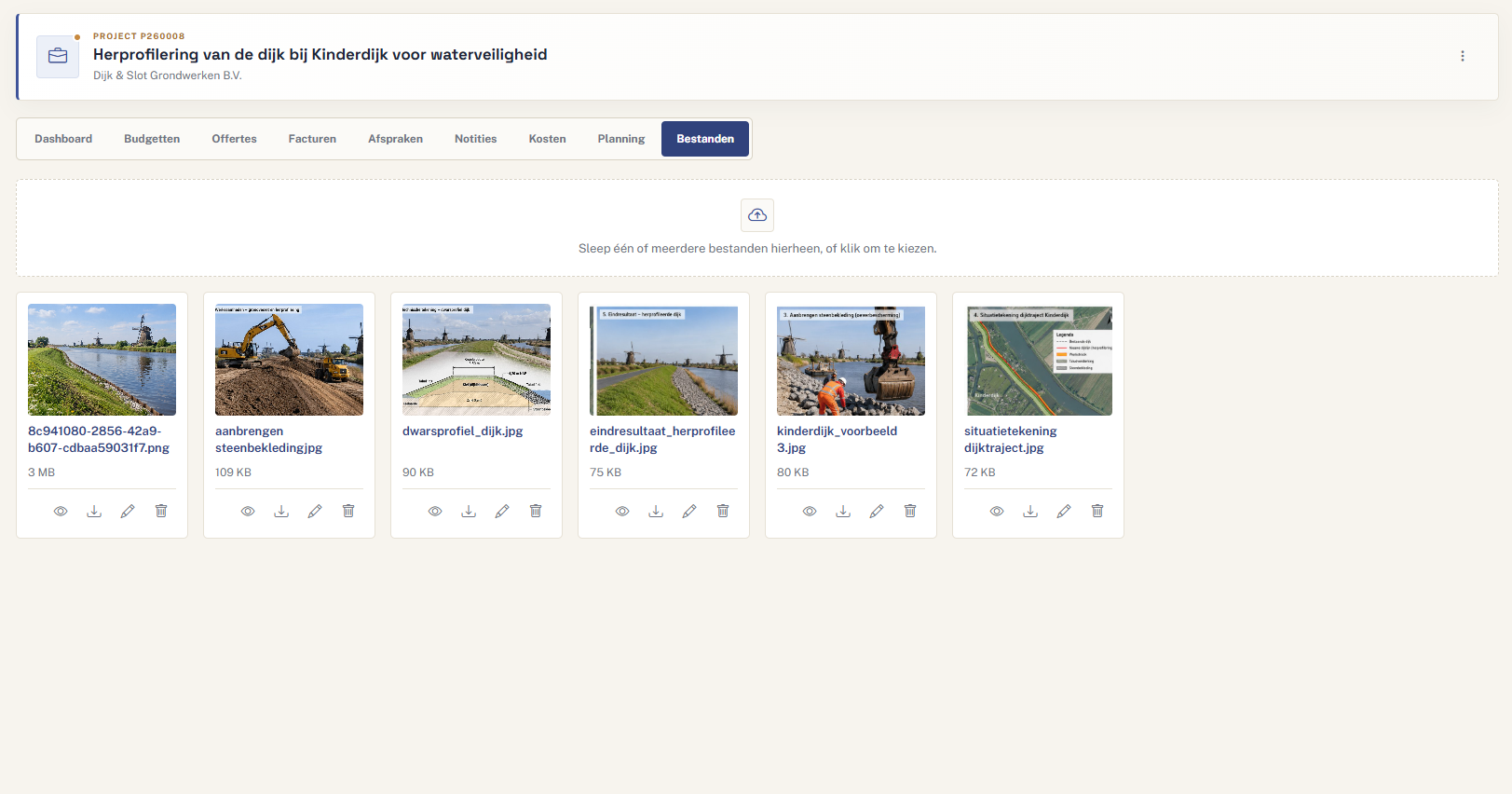Edit dwarsprofiel_dijk.jpg with pencil icon
Viewport: 1512px width, 794px height.
tap(502, 511)
